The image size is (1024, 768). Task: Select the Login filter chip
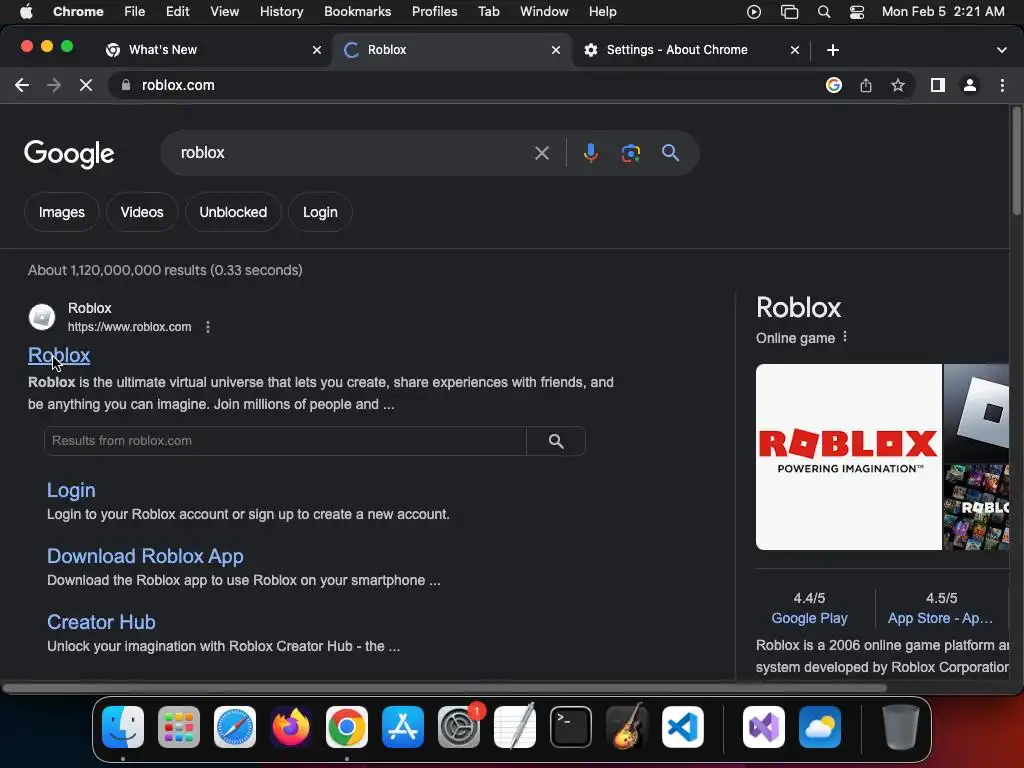[x=320, y=212]
